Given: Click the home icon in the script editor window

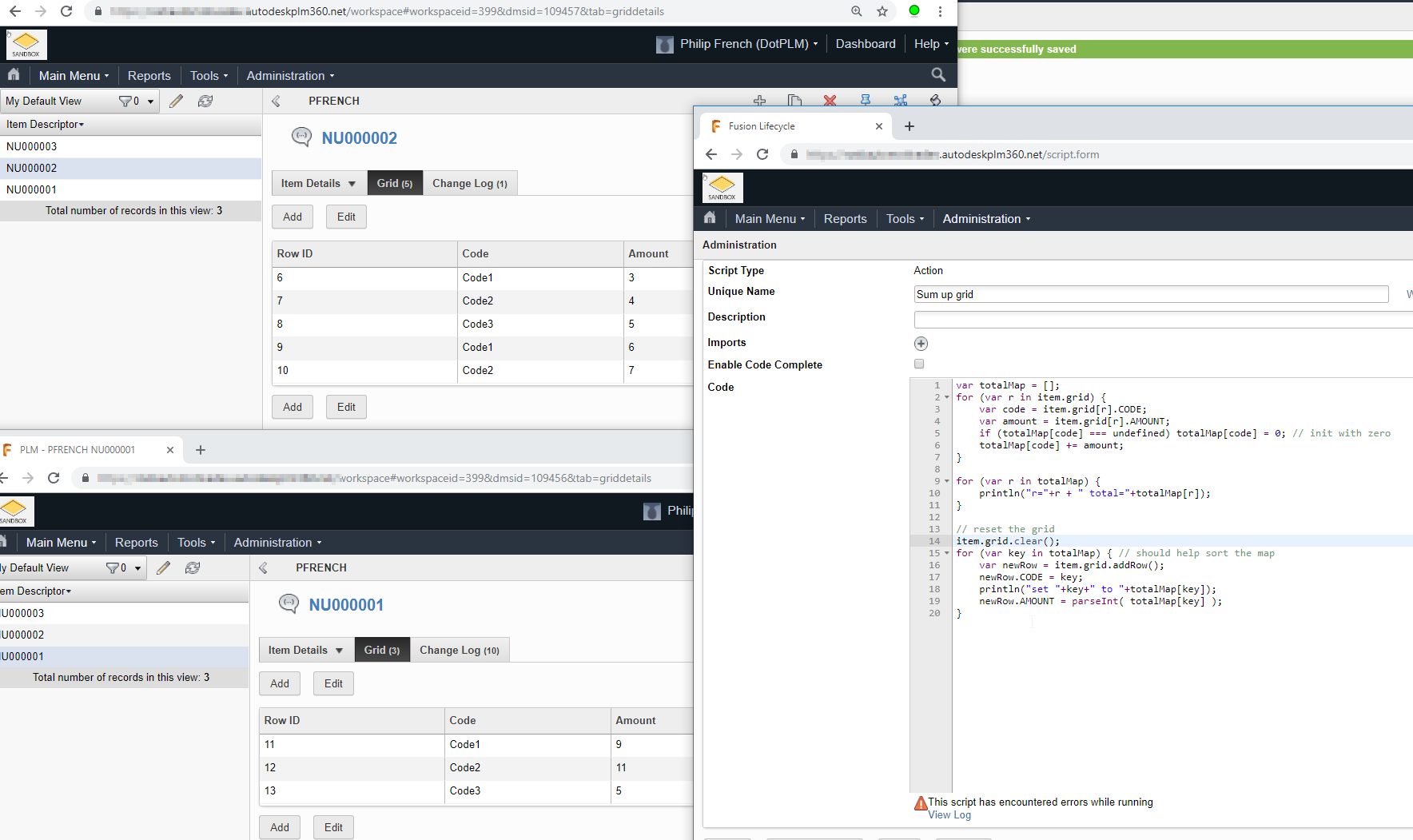Looking at the screenshot, I should [710, 218].
